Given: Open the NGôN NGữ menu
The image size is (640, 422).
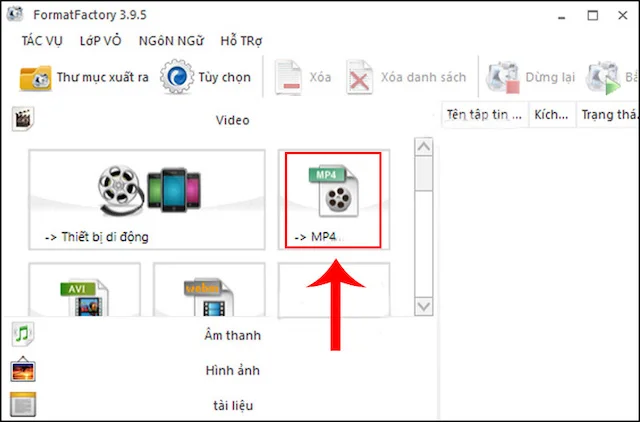Looking at the screenshot, I should click(171, 41).
